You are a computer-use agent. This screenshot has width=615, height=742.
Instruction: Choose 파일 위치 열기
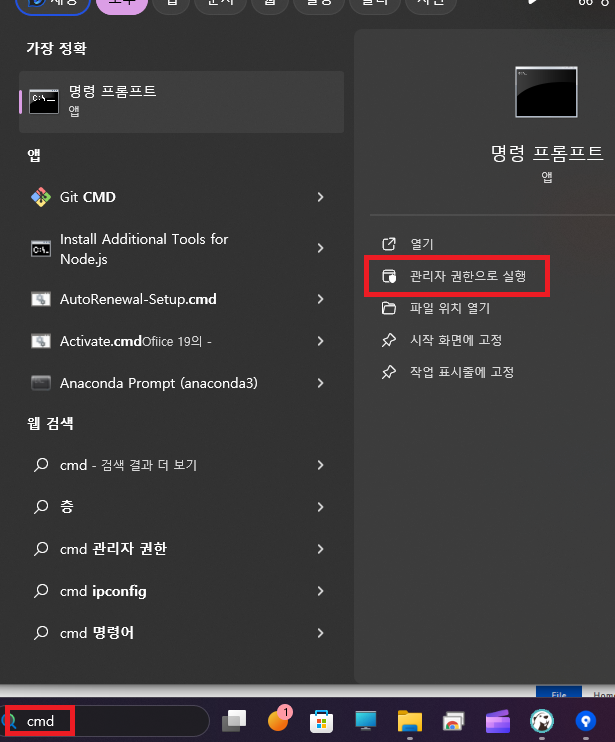tap(436, 308)
